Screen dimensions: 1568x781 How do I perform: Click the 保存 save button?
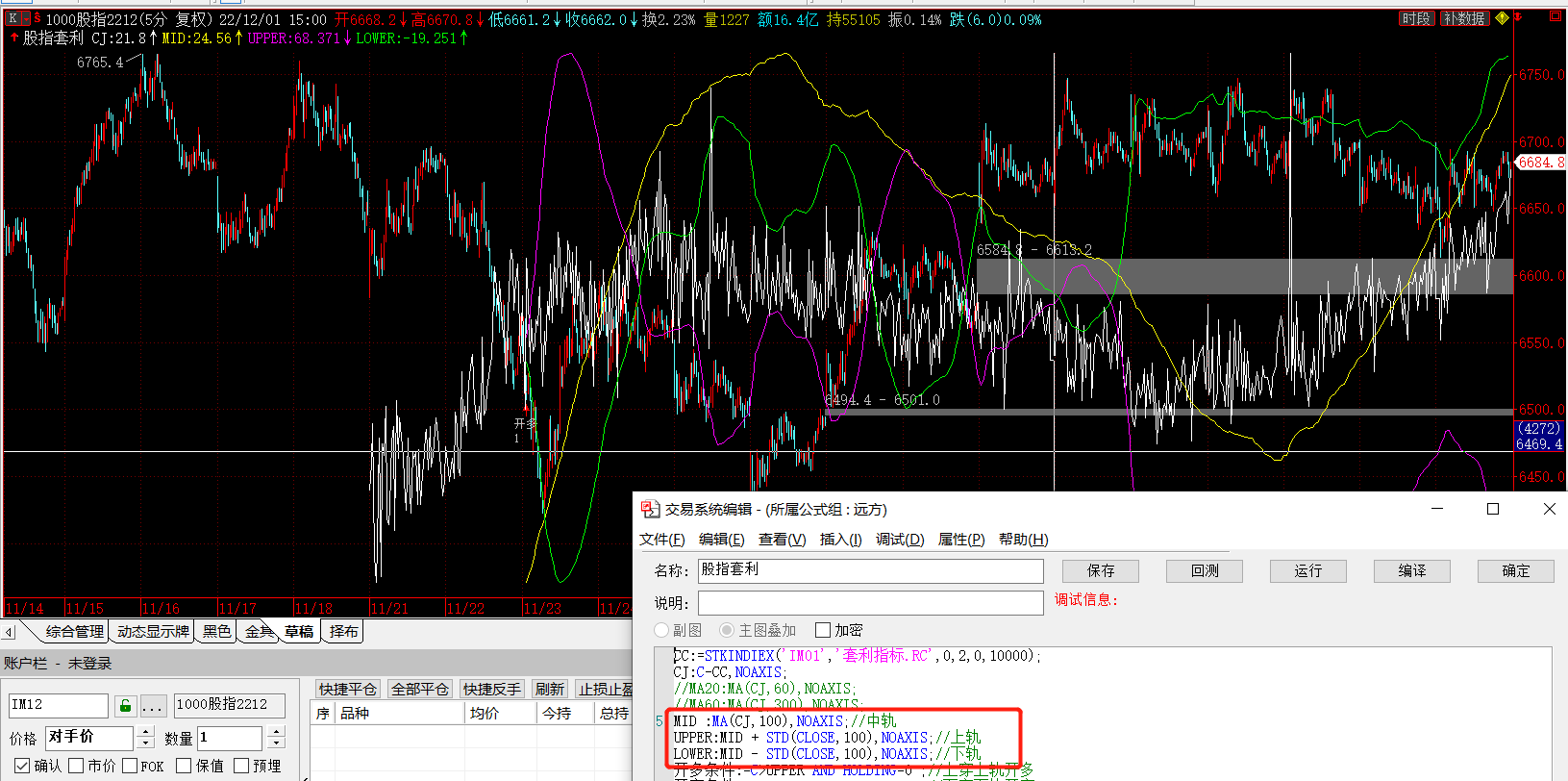coord(1101,571)
